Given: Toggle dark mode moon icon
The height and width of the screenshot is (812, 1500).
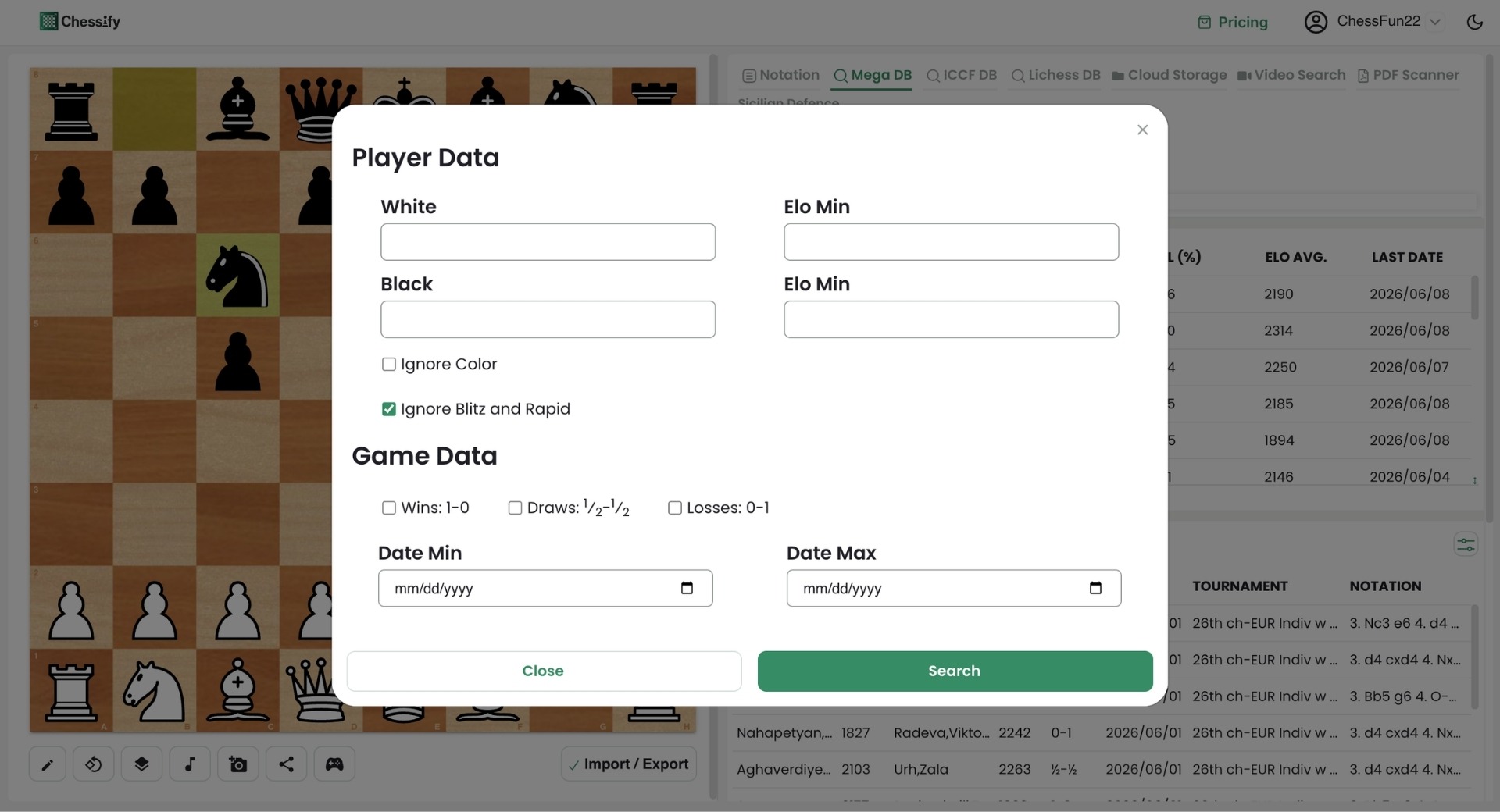Looking at the screenshot, I should tap(1474, 22).
